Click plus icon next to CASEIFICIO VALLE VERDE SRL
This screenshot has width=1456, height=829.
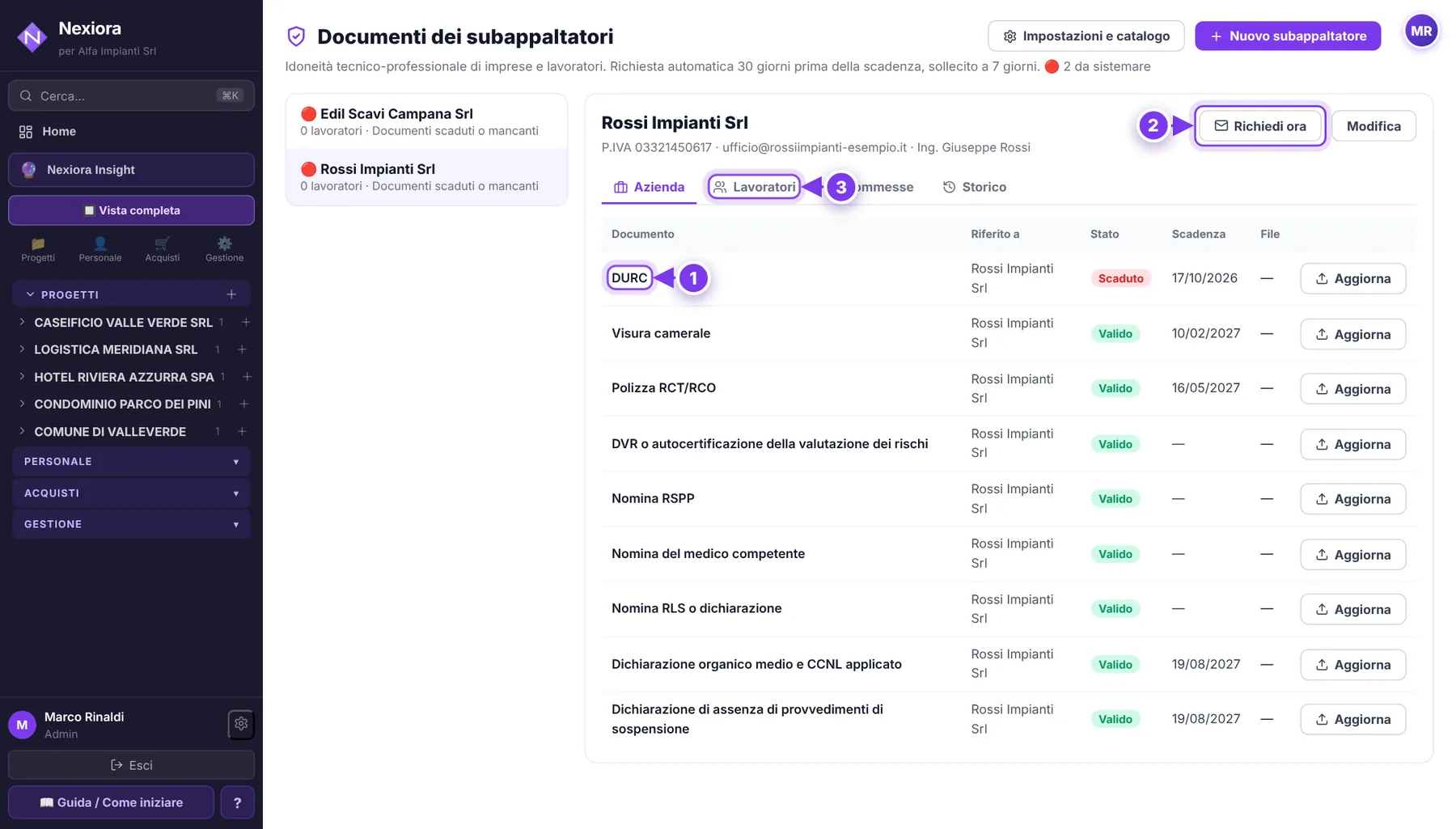pyautogui.click(x=246, y=322)
